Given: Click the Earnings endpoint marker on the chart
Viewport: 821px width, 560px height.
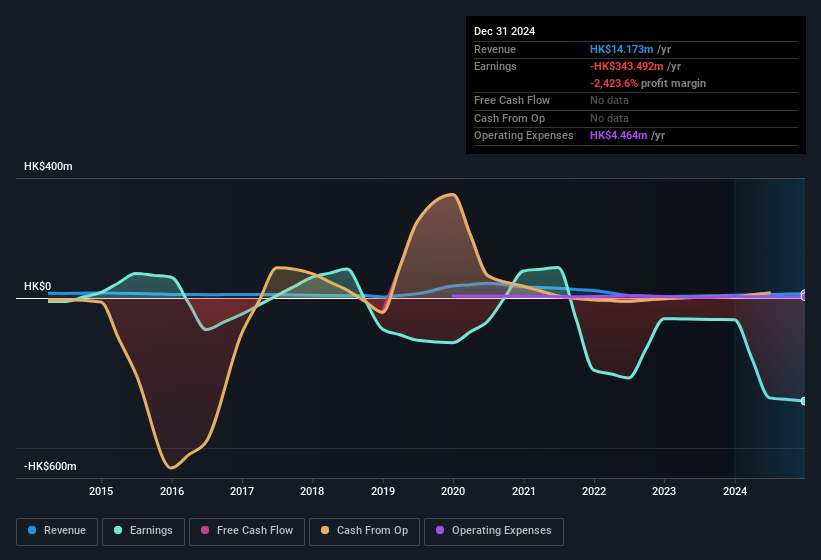Looking at the screenshot, I should 803,401.
